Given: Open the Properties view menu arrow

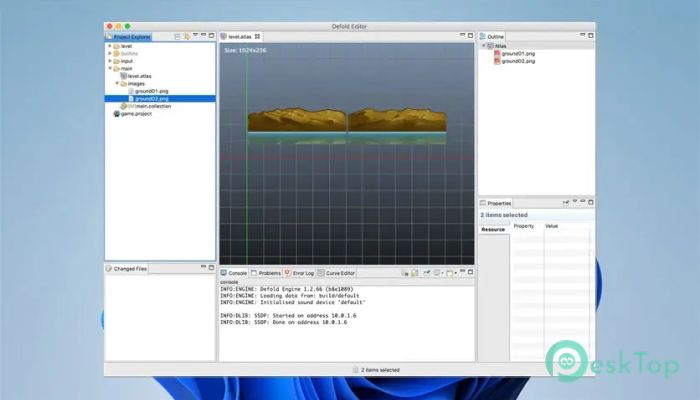Looking at the screenshot, I should 575,202.
